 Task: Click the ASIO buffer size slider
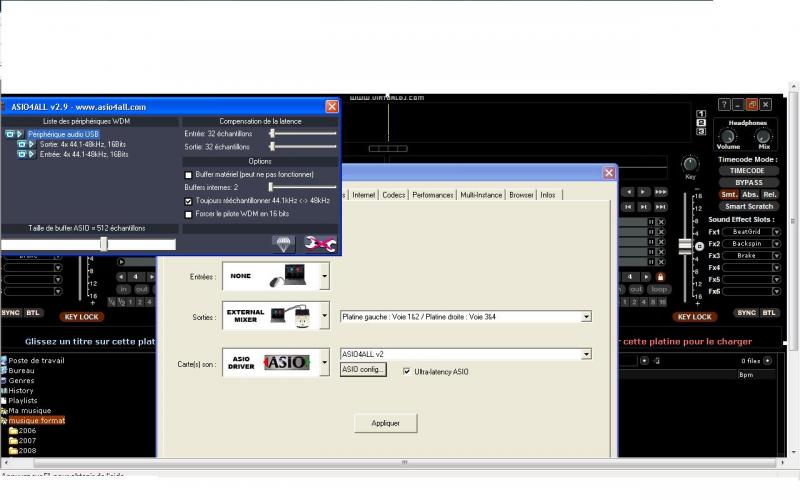[x=103, y=244]
